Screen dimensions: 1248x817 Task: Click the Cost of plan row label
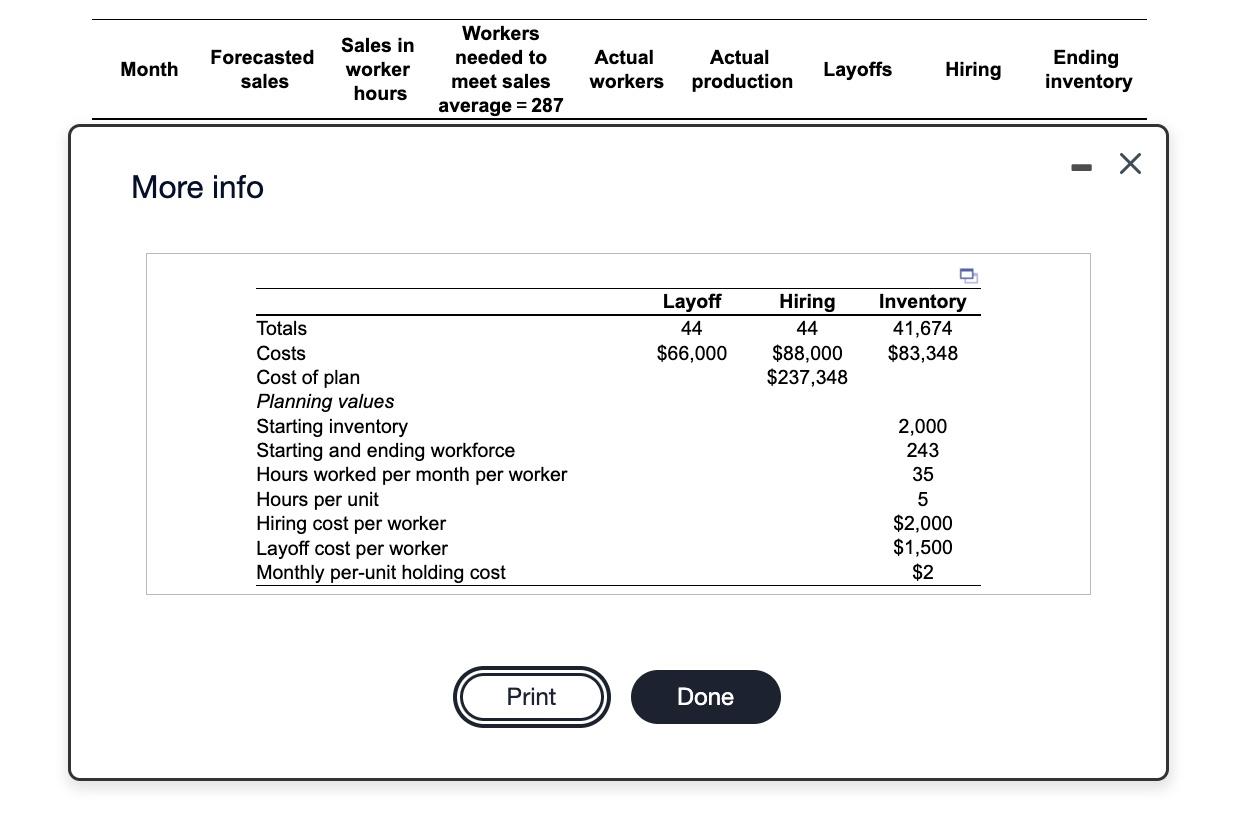tap(308, 377)
